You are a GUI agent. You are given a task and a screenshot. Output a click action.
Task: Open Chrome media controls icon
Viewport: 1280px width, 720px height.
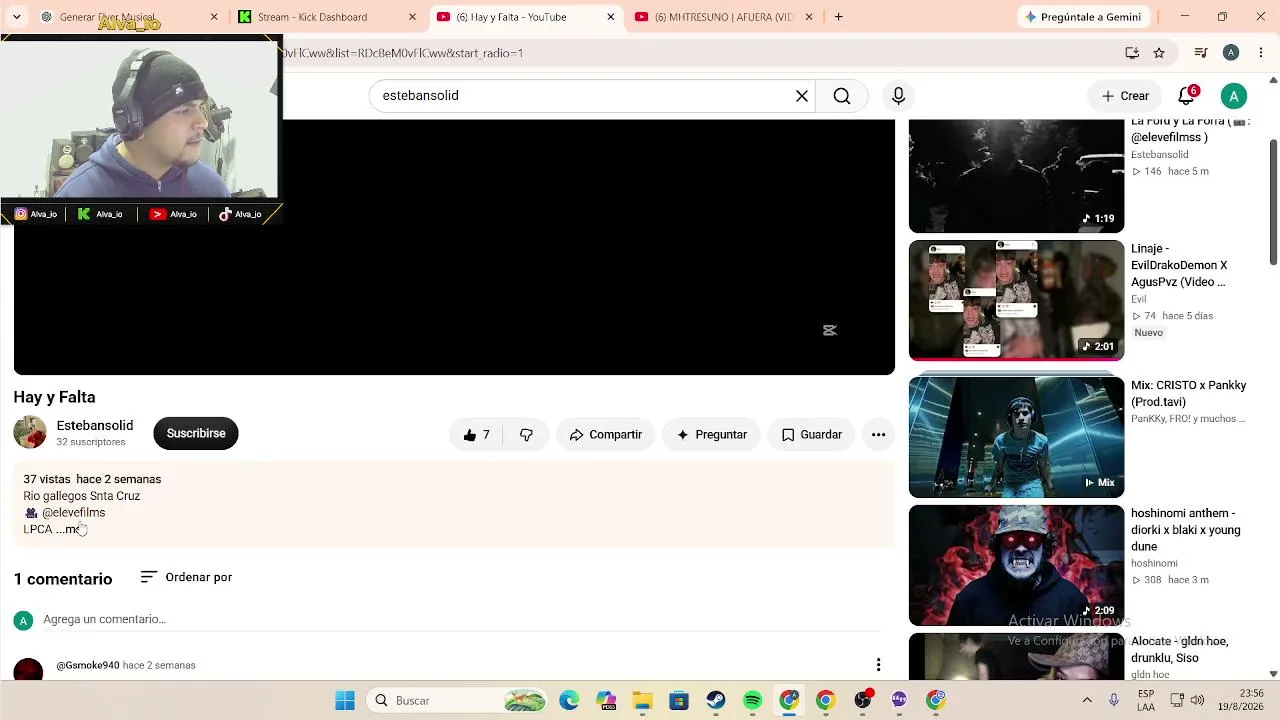pyautogui.click(x=1201, y=53)
